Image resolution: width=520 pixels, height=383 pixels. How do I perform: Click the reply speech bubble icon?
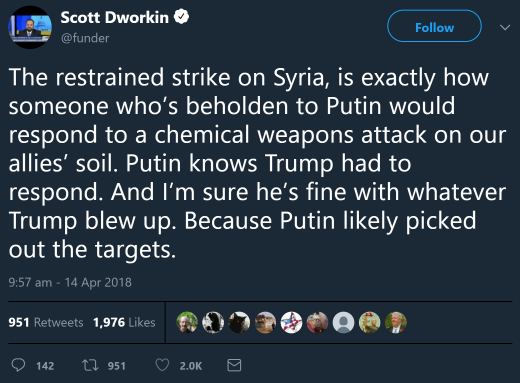pos(18,365)
